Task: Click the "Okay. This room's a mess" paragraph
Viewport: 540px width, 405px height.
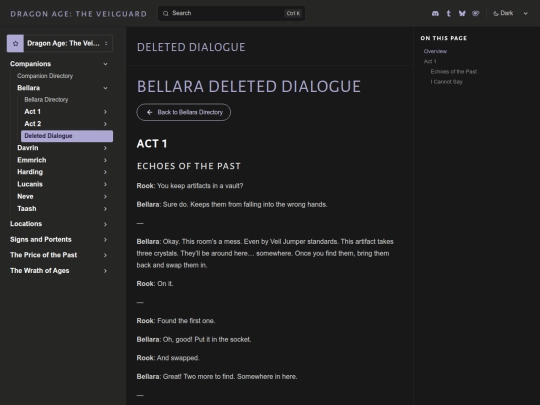Action: [x=265, y=253]
